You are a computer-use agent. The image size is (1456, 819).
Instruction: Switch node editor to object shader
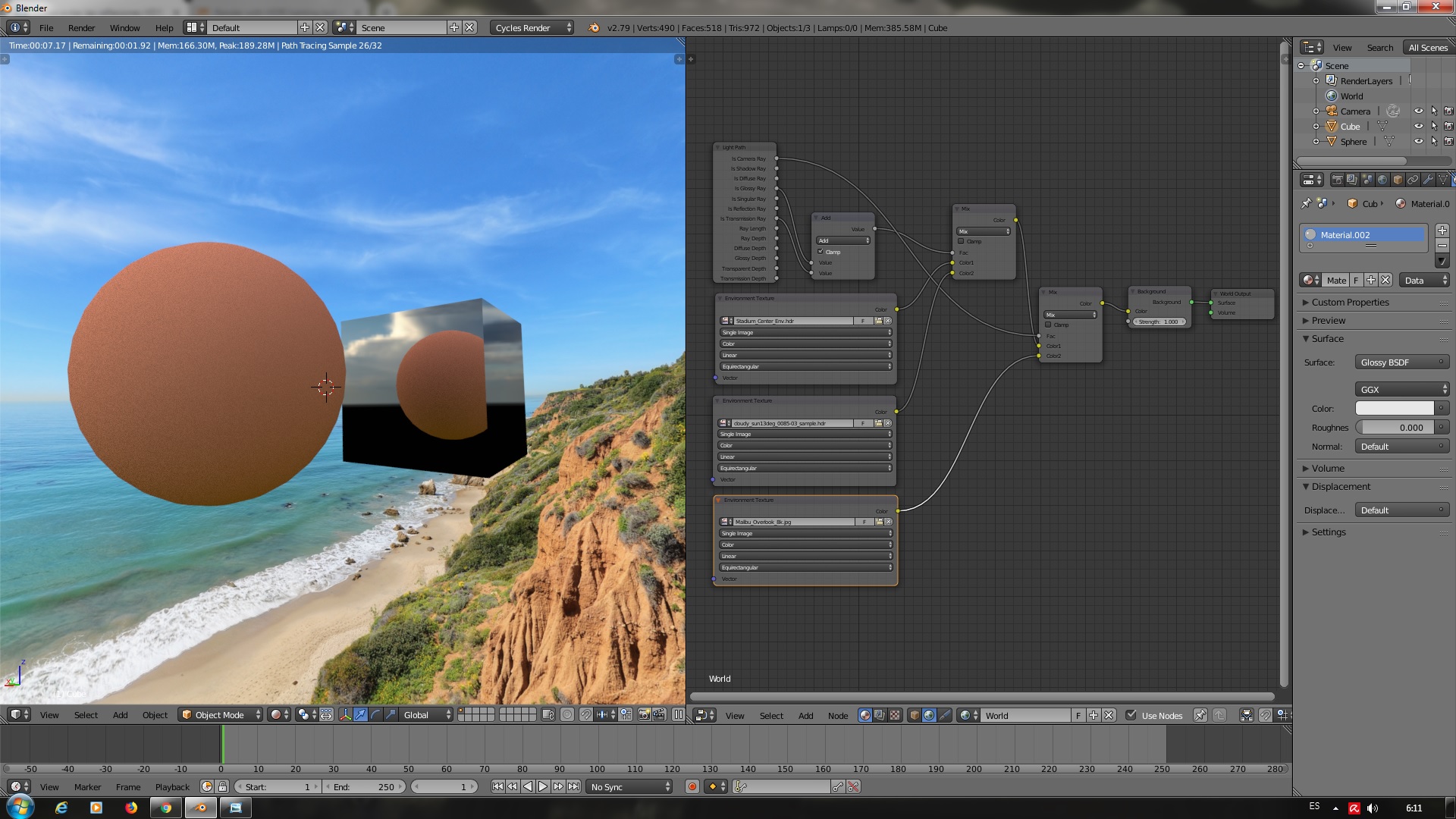coord(915,715)
